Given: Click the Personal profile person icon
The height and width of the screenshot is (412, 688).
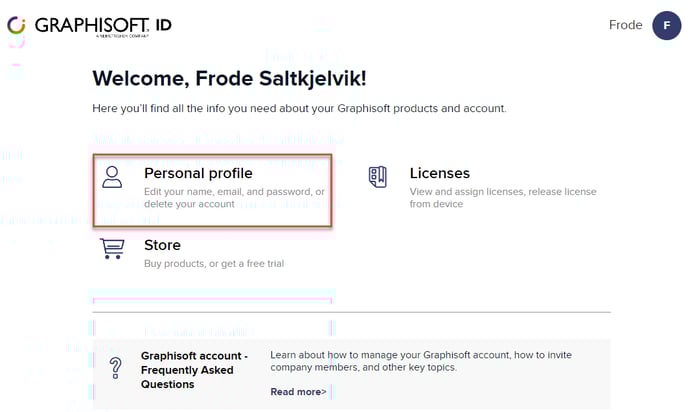Looking at the screenshot, I should [x=112, y=177].
